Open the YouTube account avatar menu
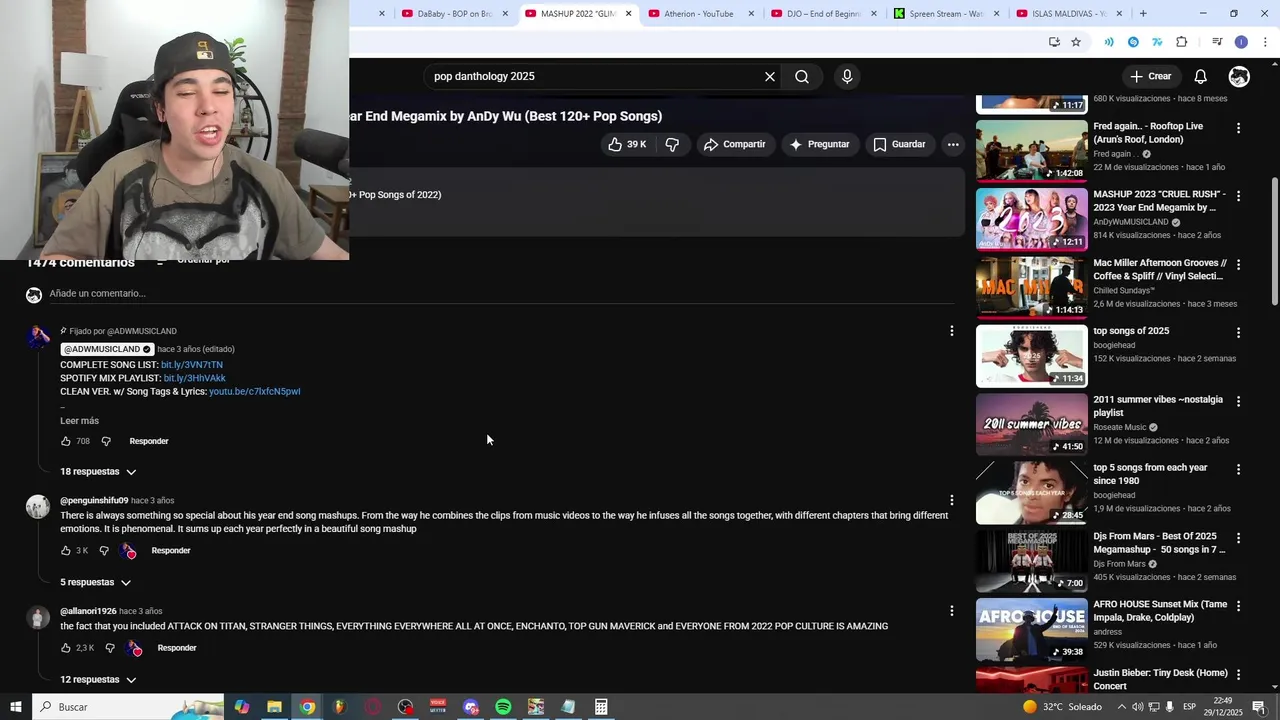Viewport: 1280px width, 720px height. [x=1239, y=76]
